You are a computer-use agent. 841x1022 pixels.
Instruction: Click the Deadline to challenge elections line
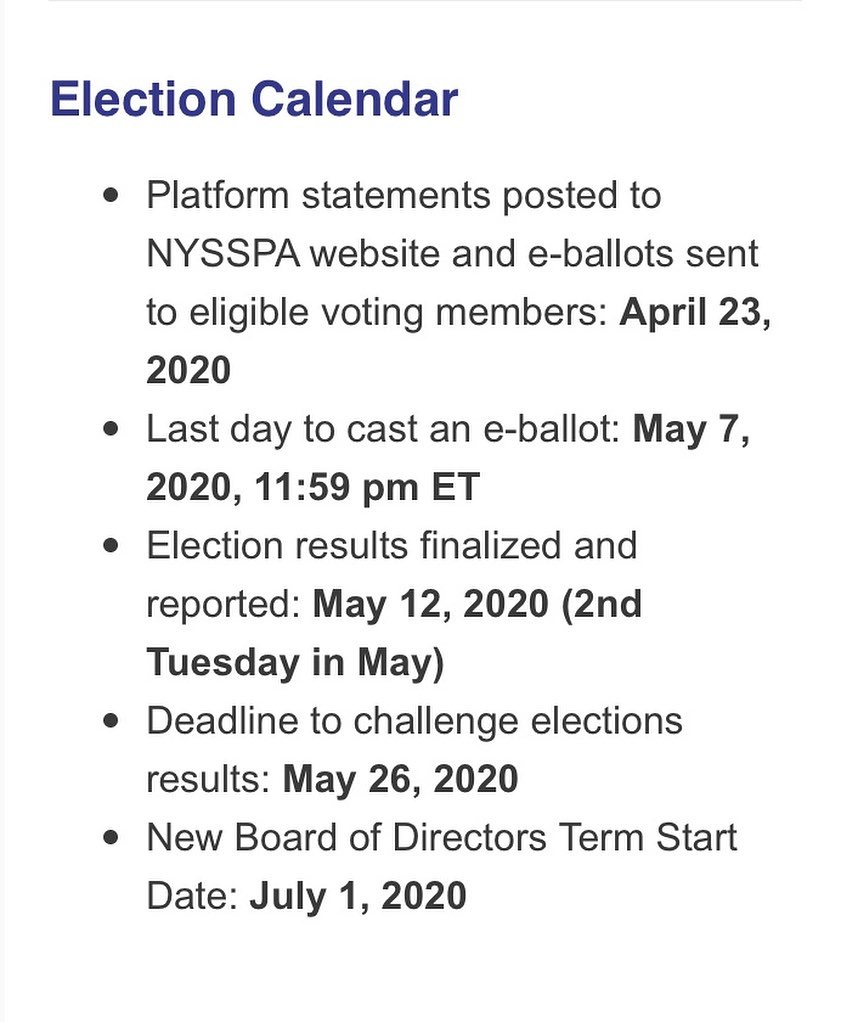pos(415,720)
